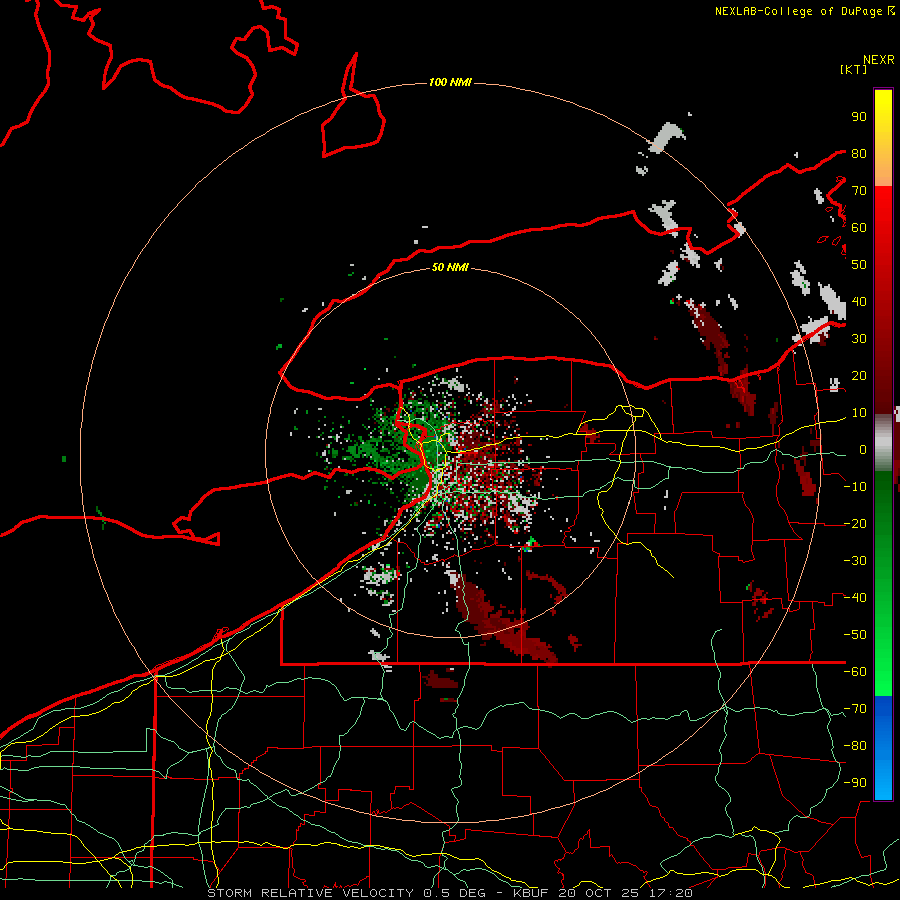Click the -70 value on the velocity scale
The height and width of the screenshot is (900, 900).
click(855, 709)
